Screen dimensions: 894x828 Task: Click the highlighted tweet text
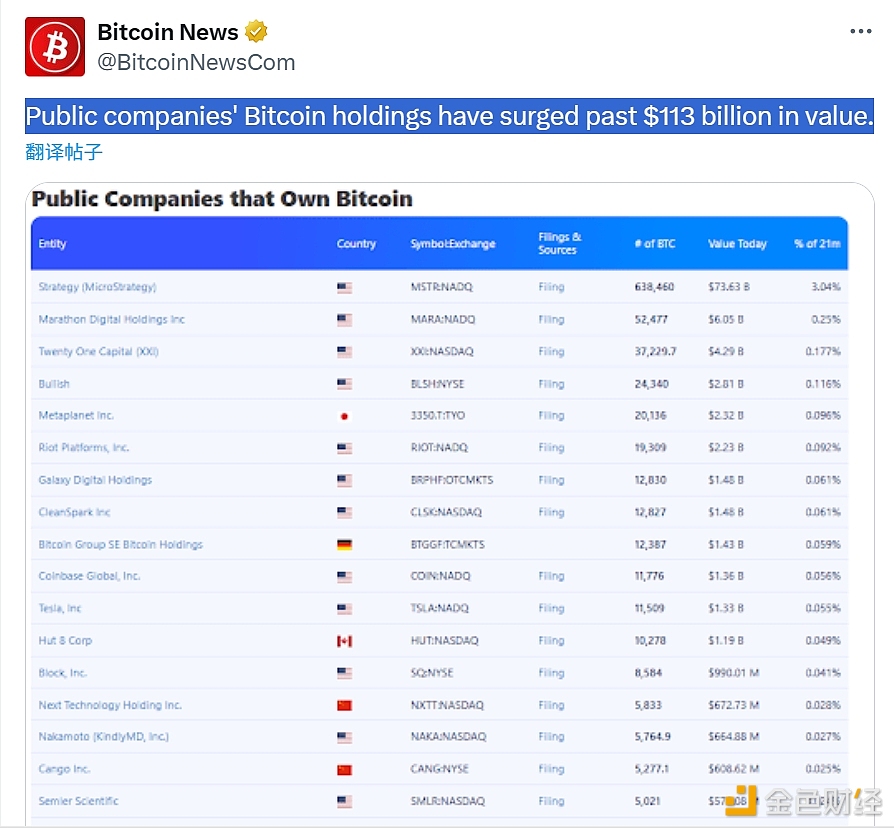click(x=448, y=116)
